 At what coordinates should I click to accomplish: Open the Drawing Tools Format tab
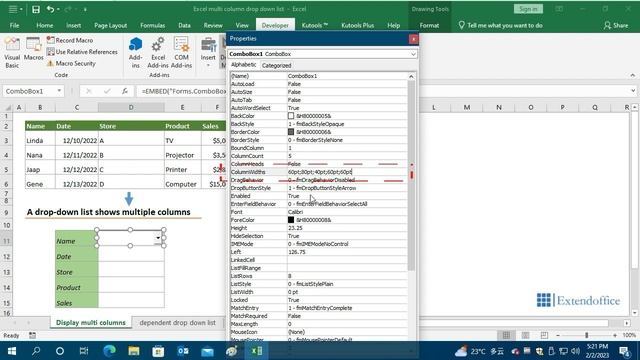pos(429,25)
